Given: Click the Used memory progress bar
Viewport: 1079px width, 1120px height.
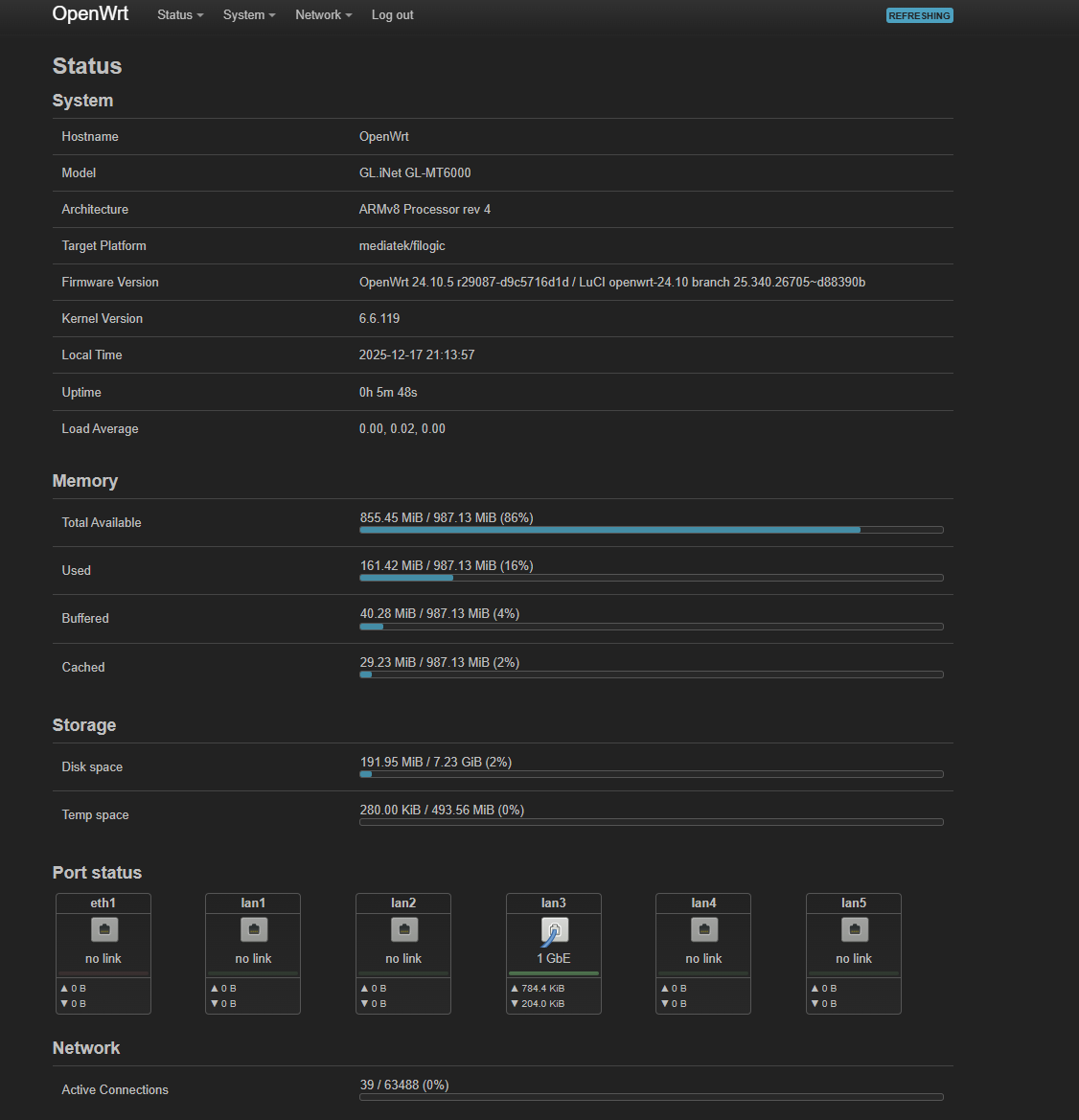Looking at the screenshot, I should point(651,578).
